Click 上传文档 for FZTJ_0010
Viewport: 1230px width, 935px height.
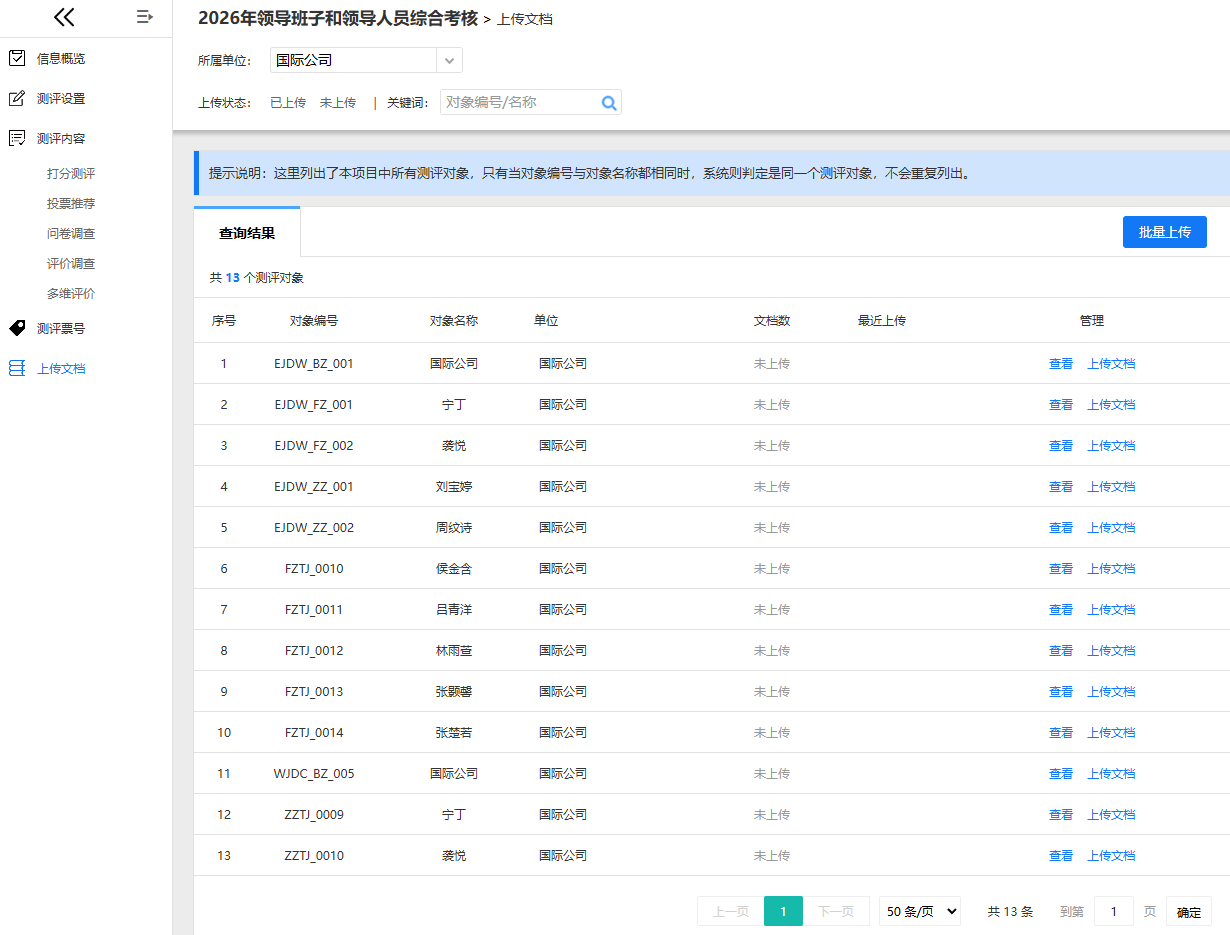pyautogui.click(x=1111, y=568)
